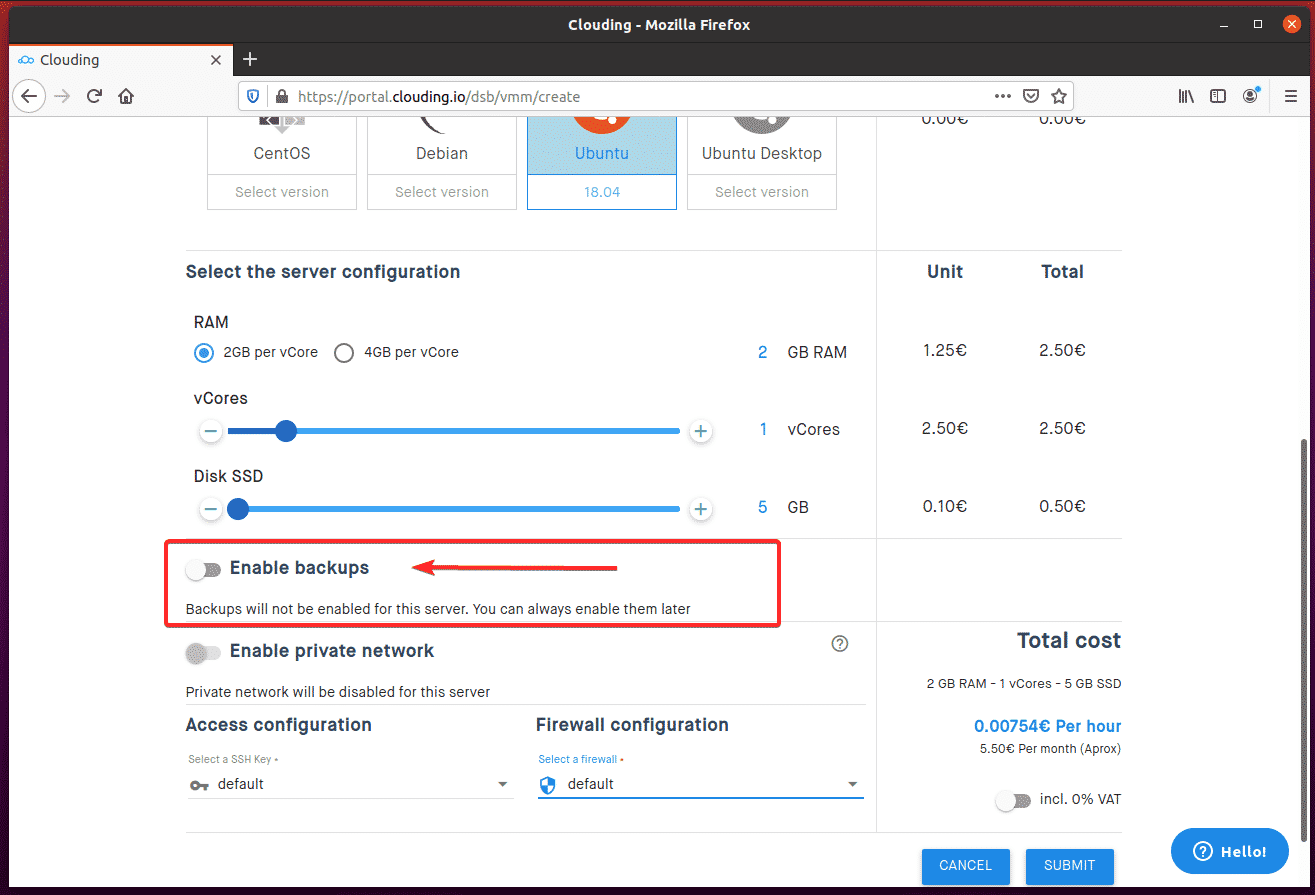This screenshot has width=1315, height=895.
Task: Open the Hello! help chat button
Action: click(x=1230, y=852)
